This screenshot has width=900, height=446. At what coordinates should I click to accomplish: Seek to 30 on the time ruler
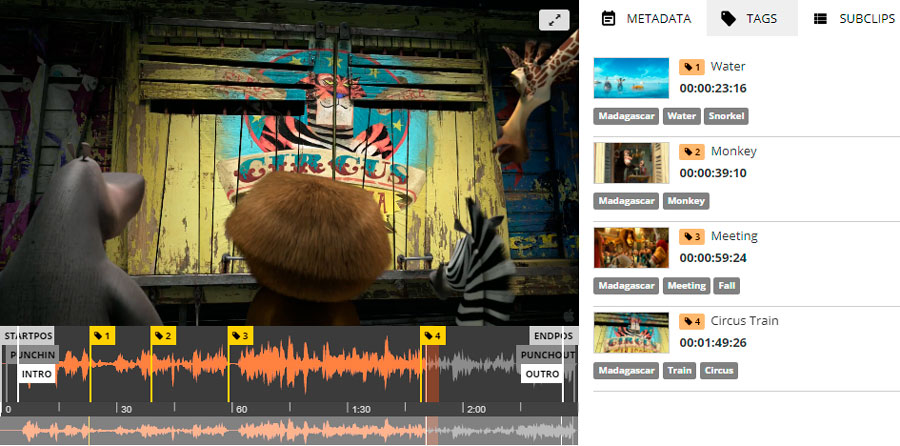click(126, 409)
